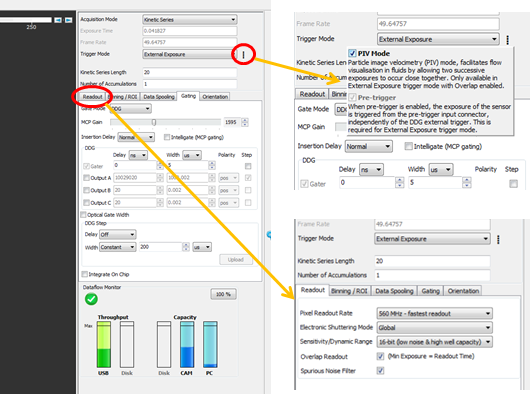This screenshot has width=530, height=394.
Task: Open the three-dot options menu in the left panel
Action: (x=243, y=54)
